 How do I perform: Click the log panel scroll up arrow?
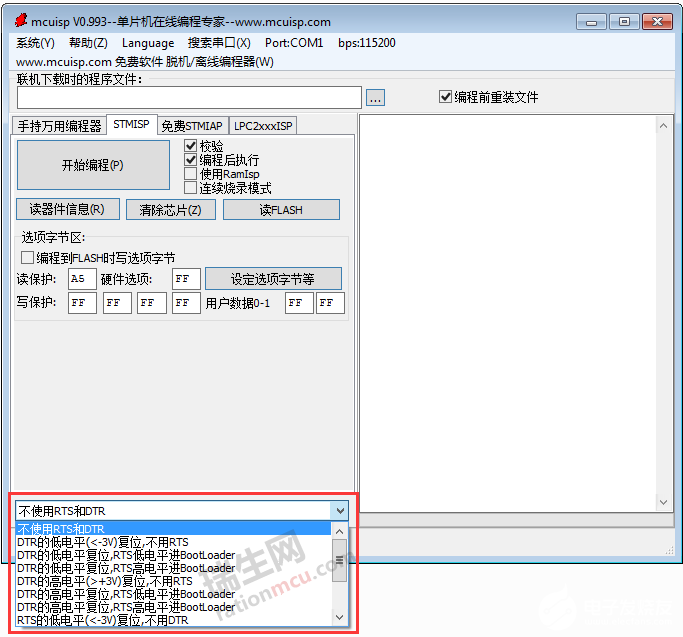point(663,126)
